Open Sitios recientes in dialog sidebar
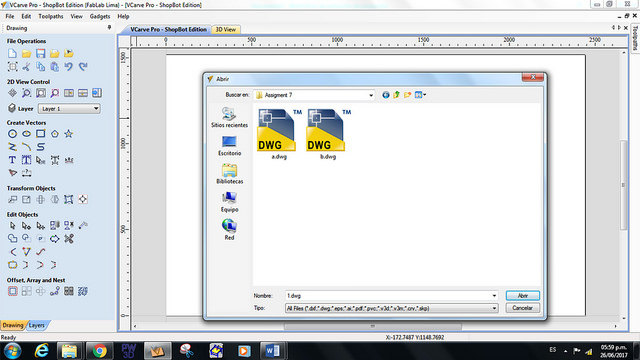 (229, 117)
